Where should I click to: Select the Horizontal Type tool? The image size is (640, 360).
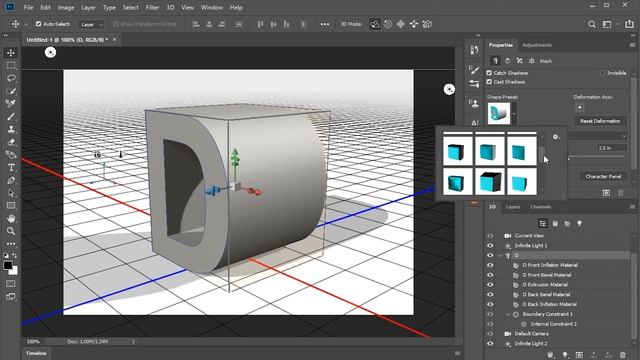pos(11,167)
